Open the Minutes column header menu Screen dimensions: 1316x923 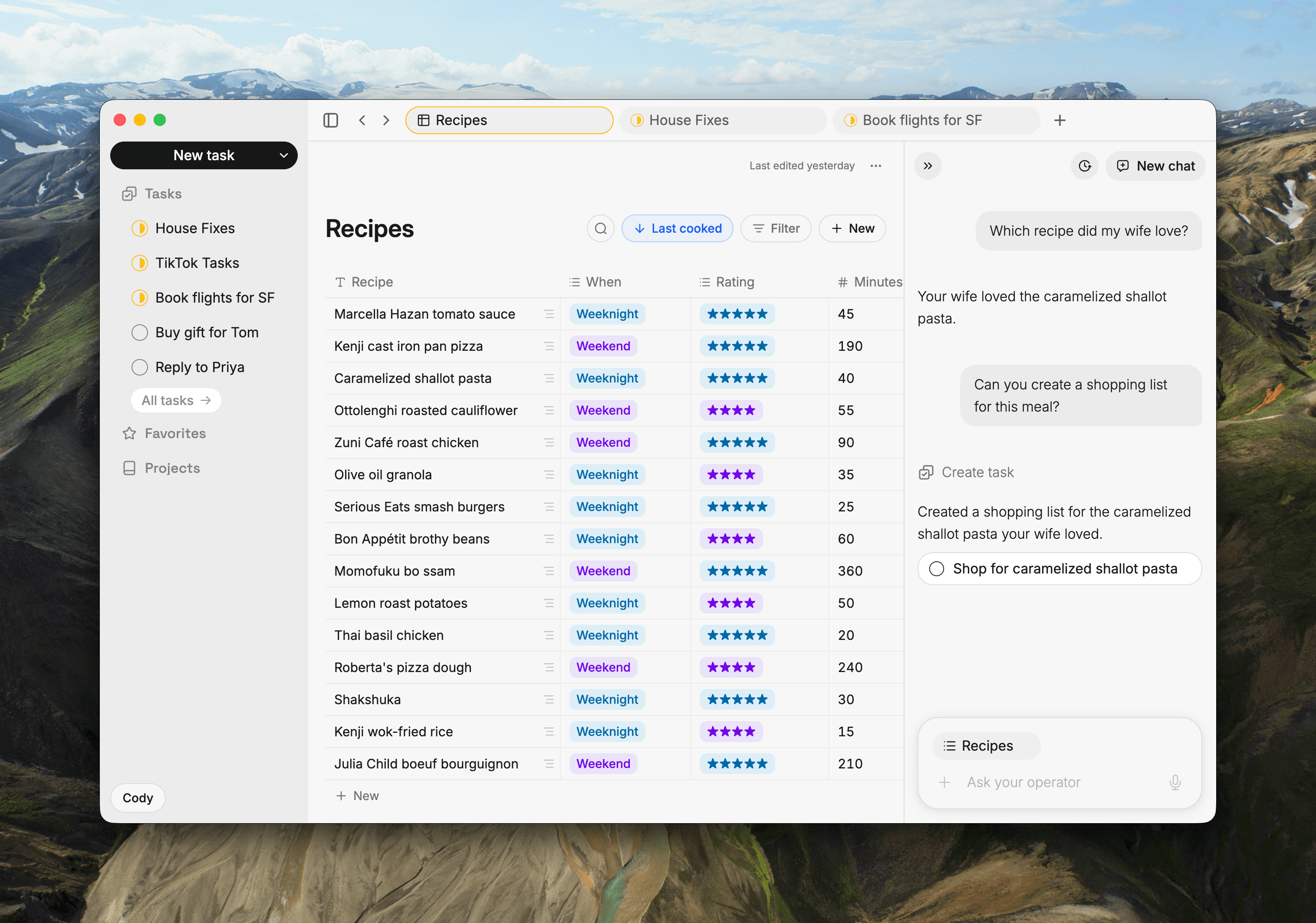point(870,282)
